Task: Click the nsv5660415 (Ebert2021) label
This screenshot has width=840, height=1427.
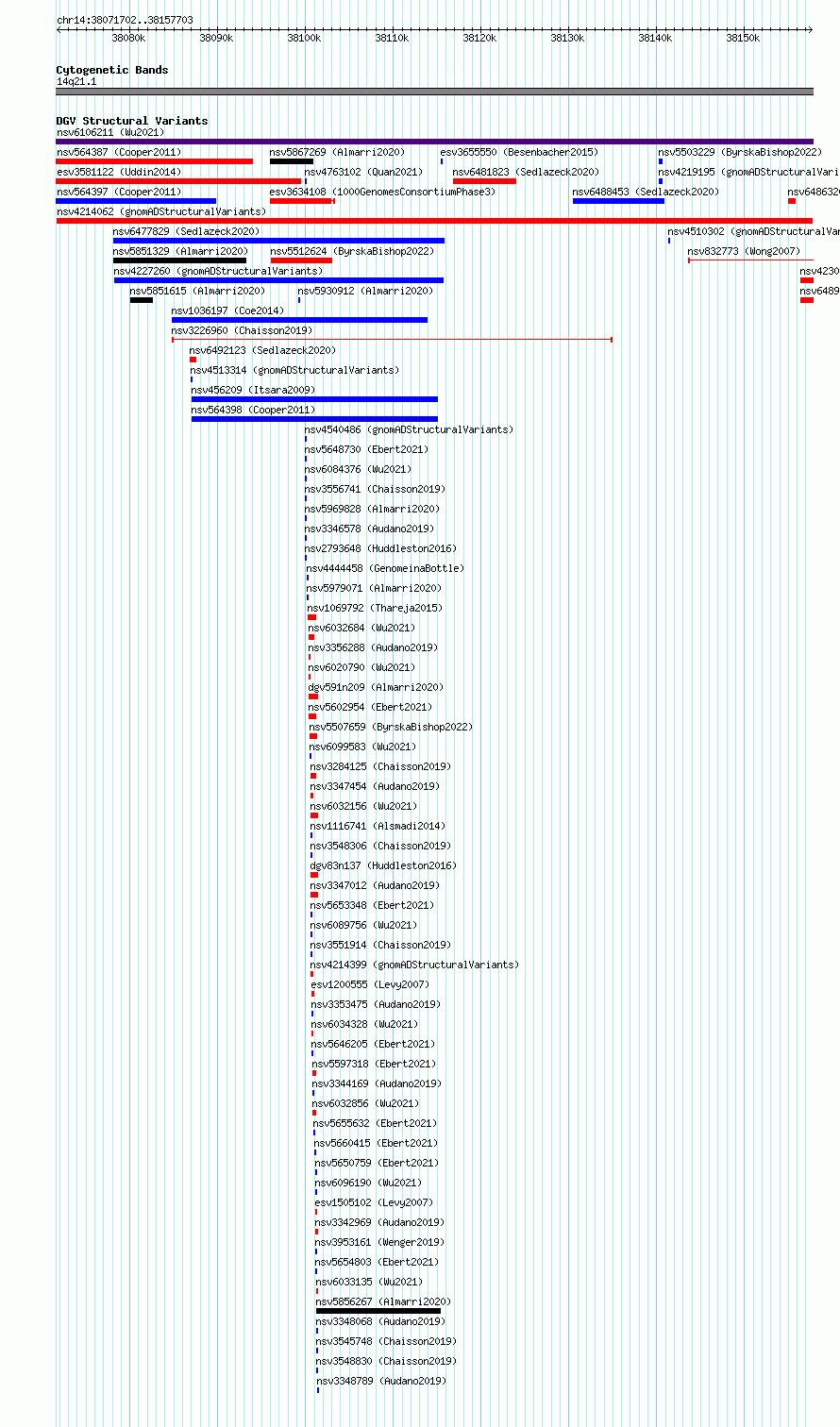Action: click(x=377, y=1143)
